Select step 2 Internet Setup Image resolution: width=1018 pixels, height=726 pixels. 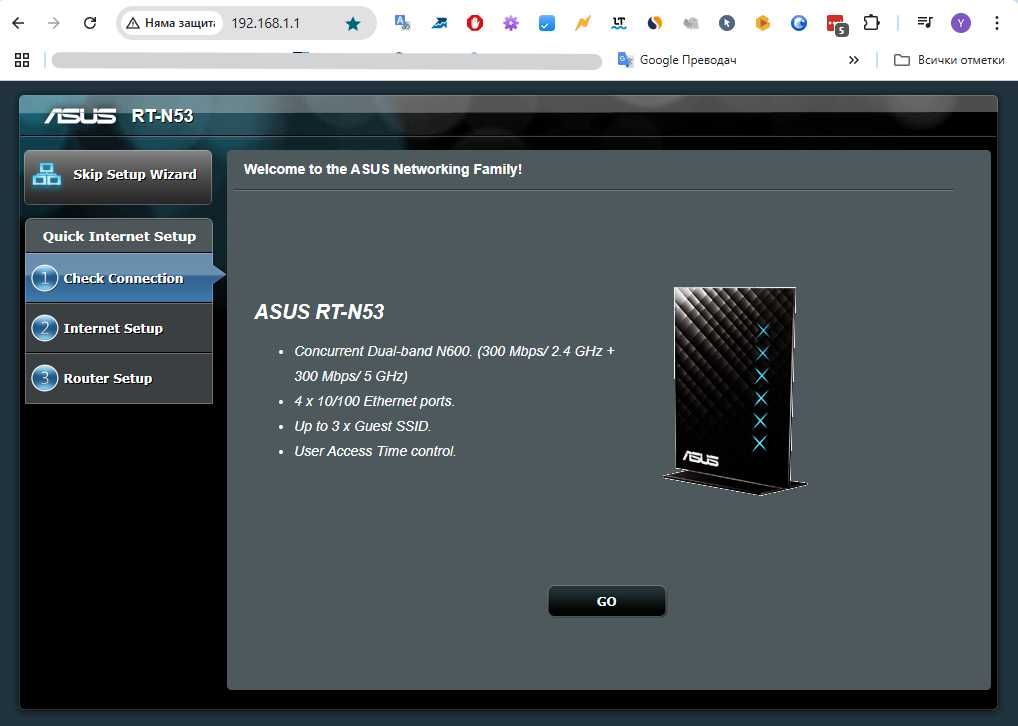119,328
